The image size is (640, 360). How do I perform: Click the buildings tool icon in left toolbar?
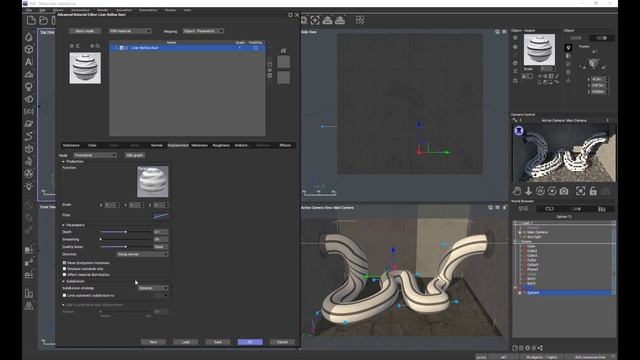click(x=29, y=293)
